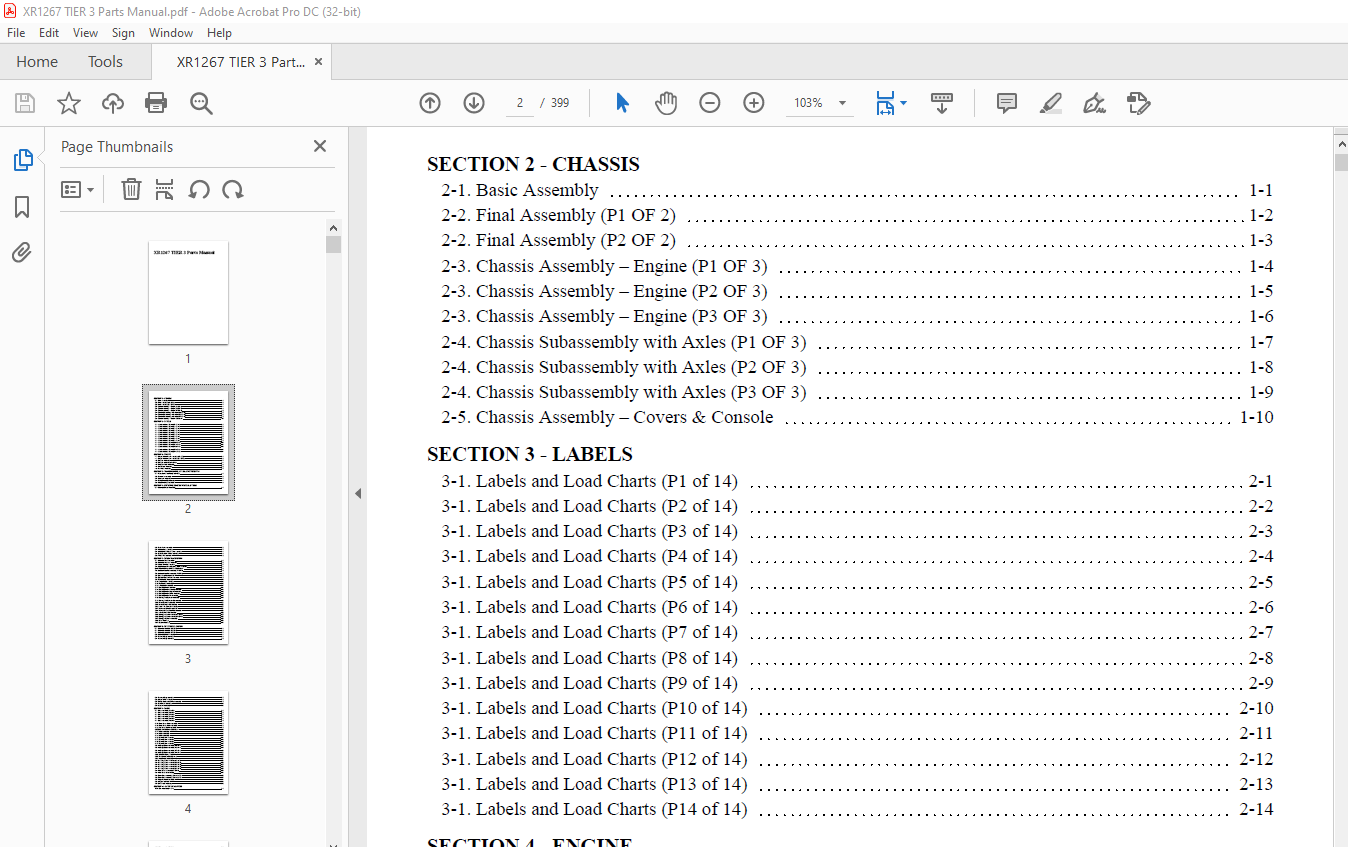Screen dimensions: 1348x847
Task: Show Page Thumbnails pane icon
Action: tap(22, 160)
